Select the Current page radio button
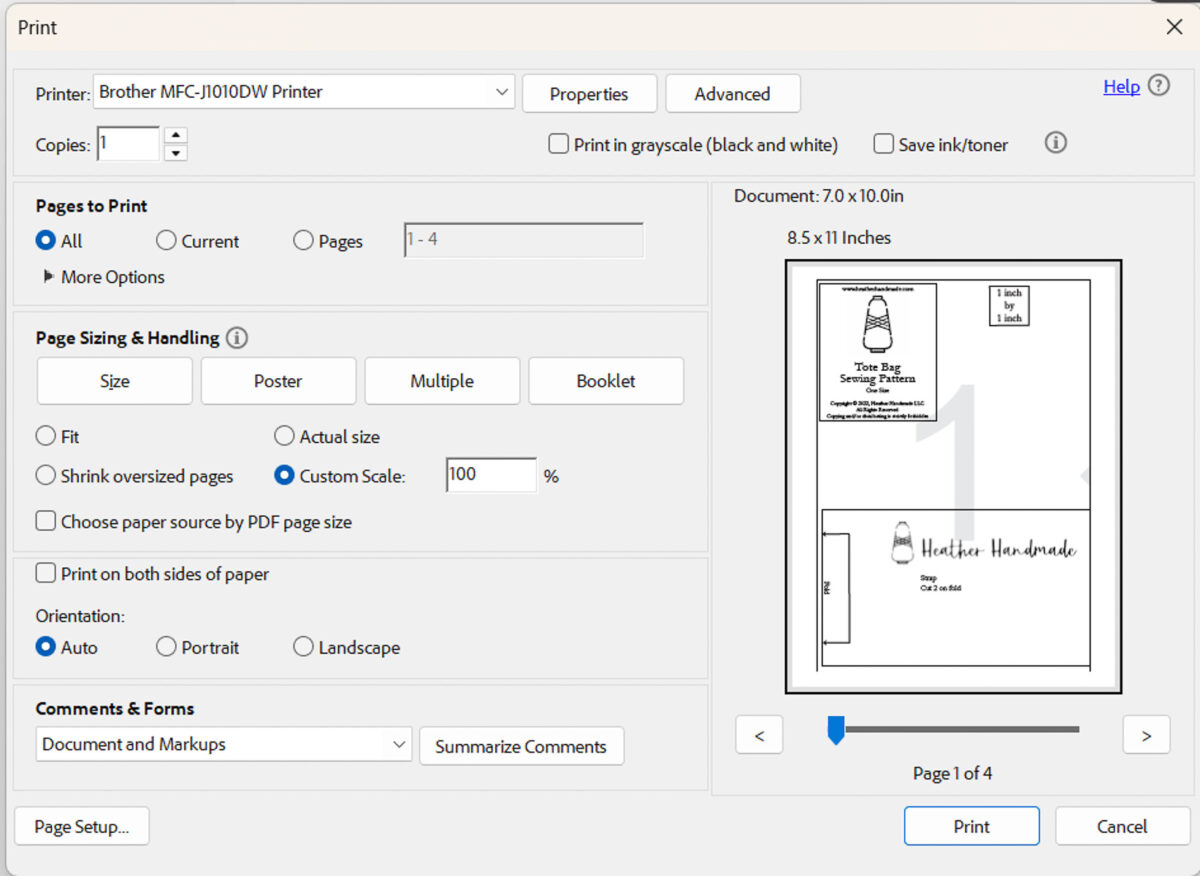The width and height of the screenshot is (1200, 876). click(166, 241)
